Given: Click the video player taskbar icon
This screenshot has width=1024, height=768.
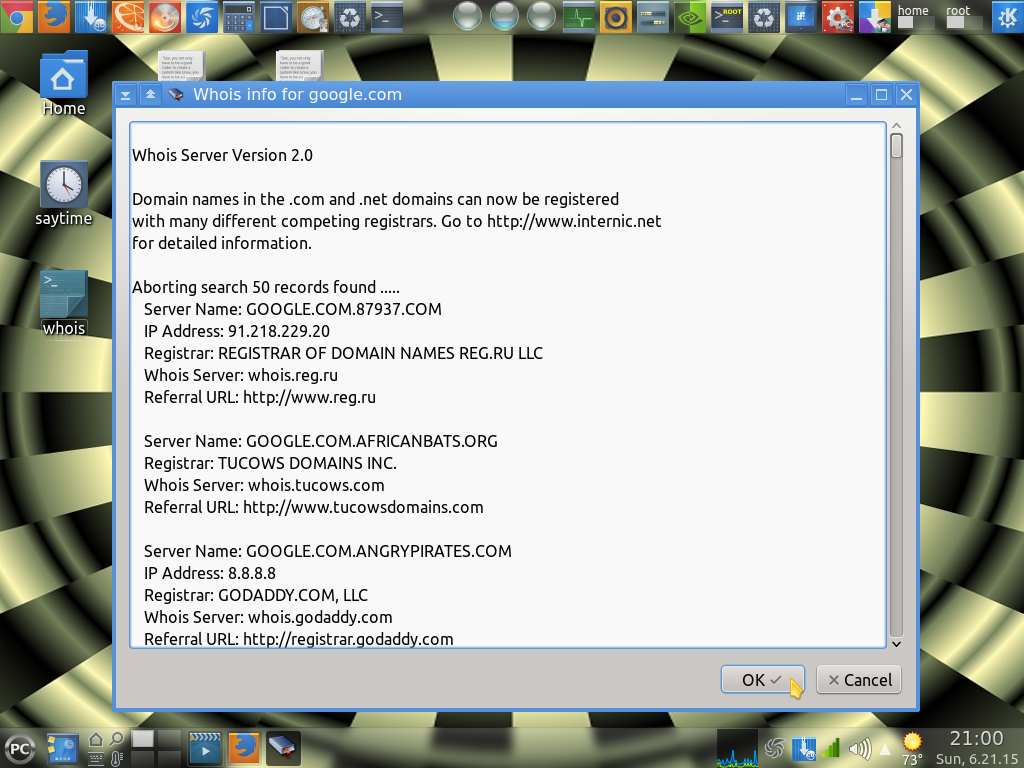Looking at the screenshot, I should (x=205, y=748).
